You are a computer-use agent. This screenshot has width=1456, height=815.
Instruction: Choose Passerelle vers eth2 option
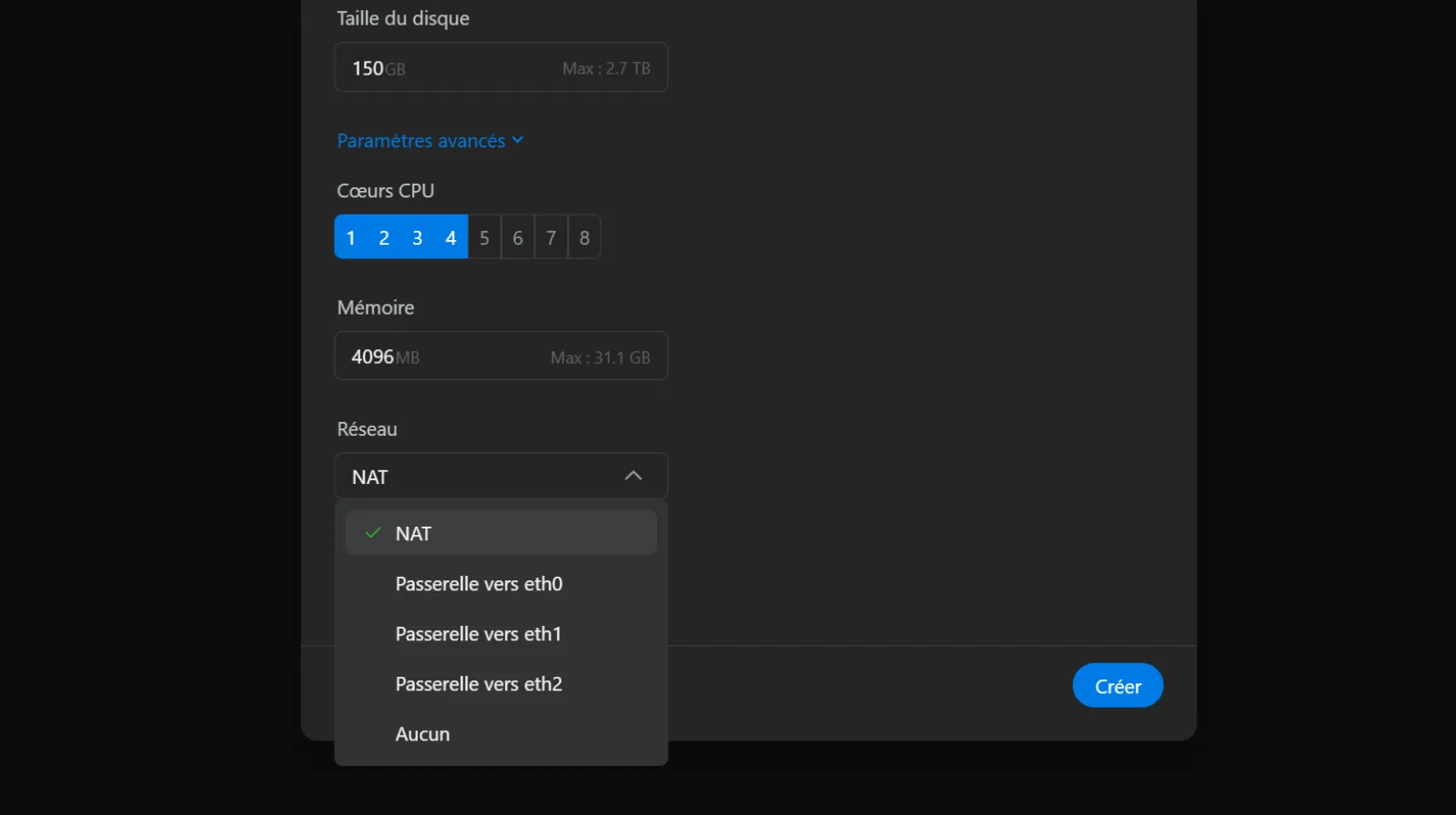[479, 684]
